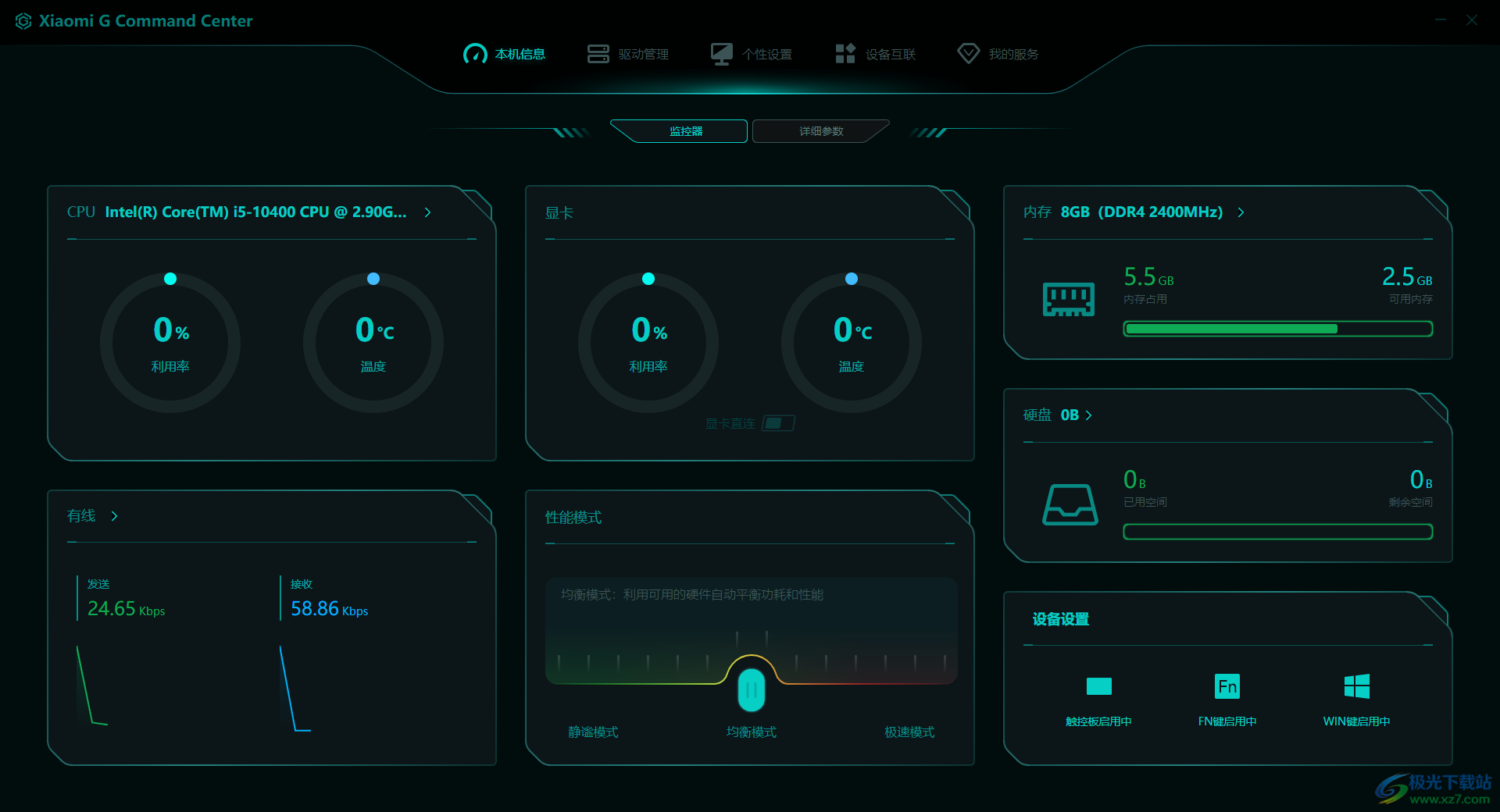Open 驱动管理 driver management
The image size is (1500, 812).
pos(598,53)
